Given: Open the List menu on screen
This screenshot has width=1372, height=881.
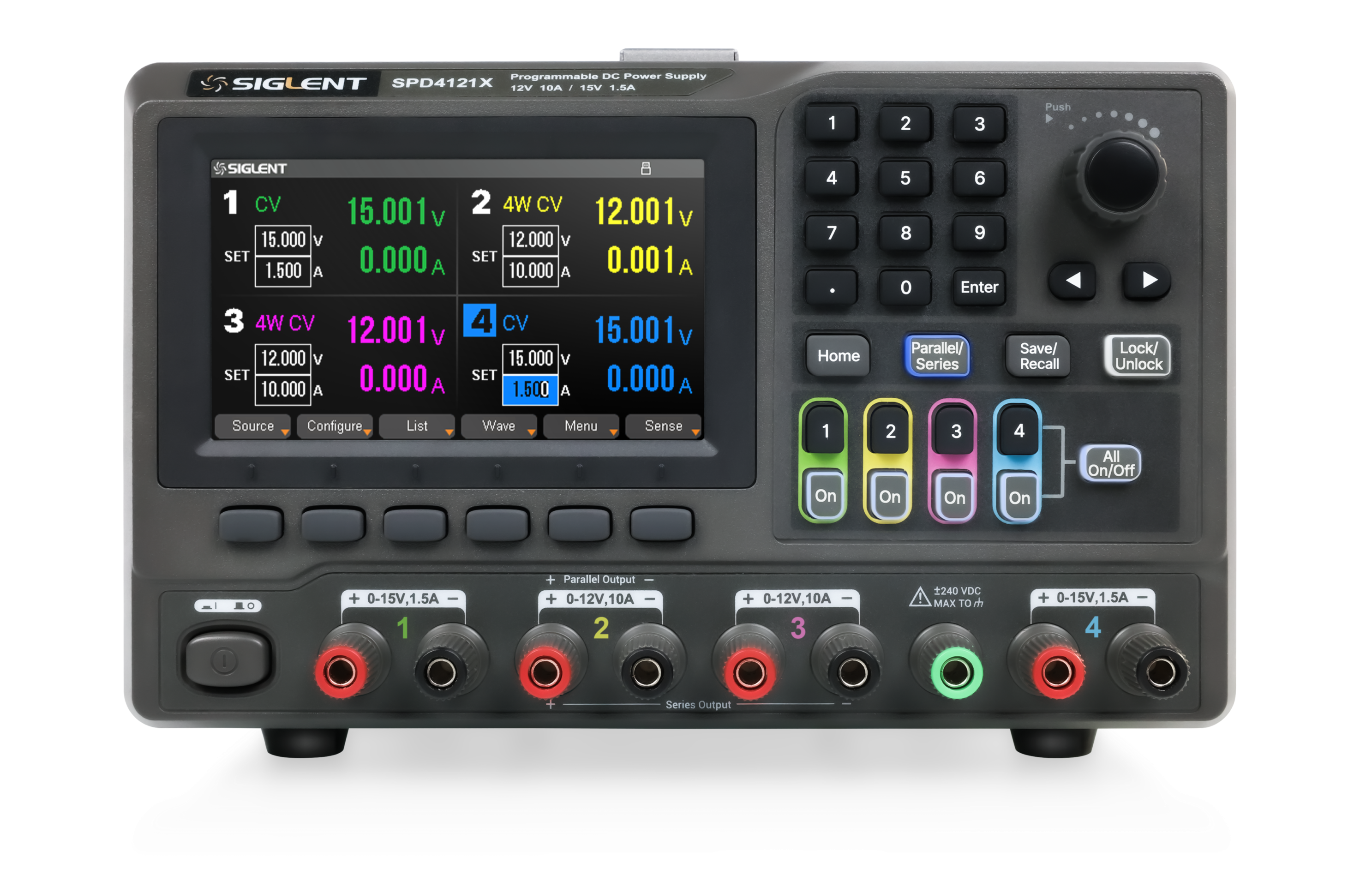Looking at the screenshot, I should pyautogui.click(x=417, y=426).
